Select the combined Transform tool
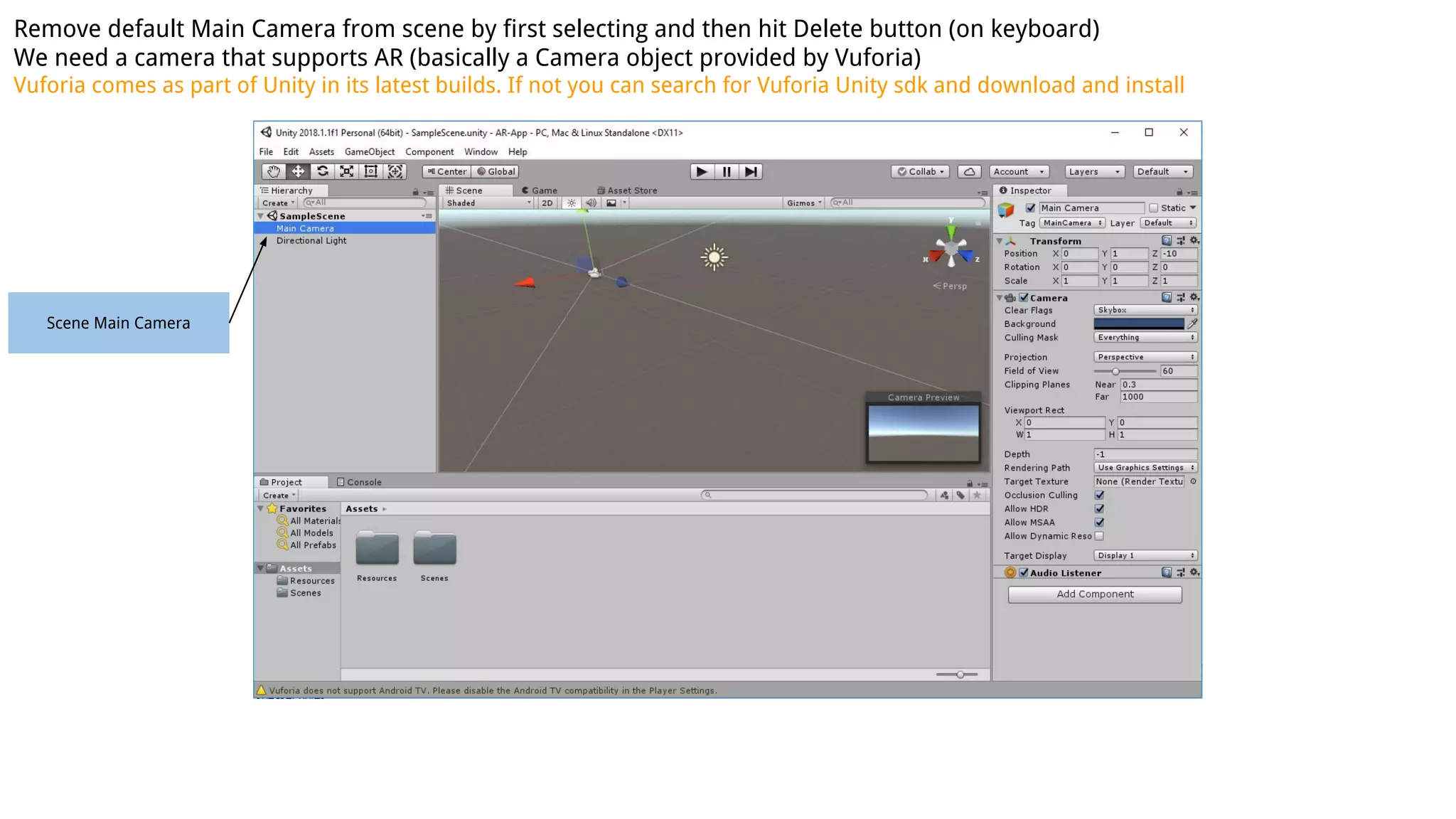Viewport: 1456px width, 819px height. (x=395, y=171)
